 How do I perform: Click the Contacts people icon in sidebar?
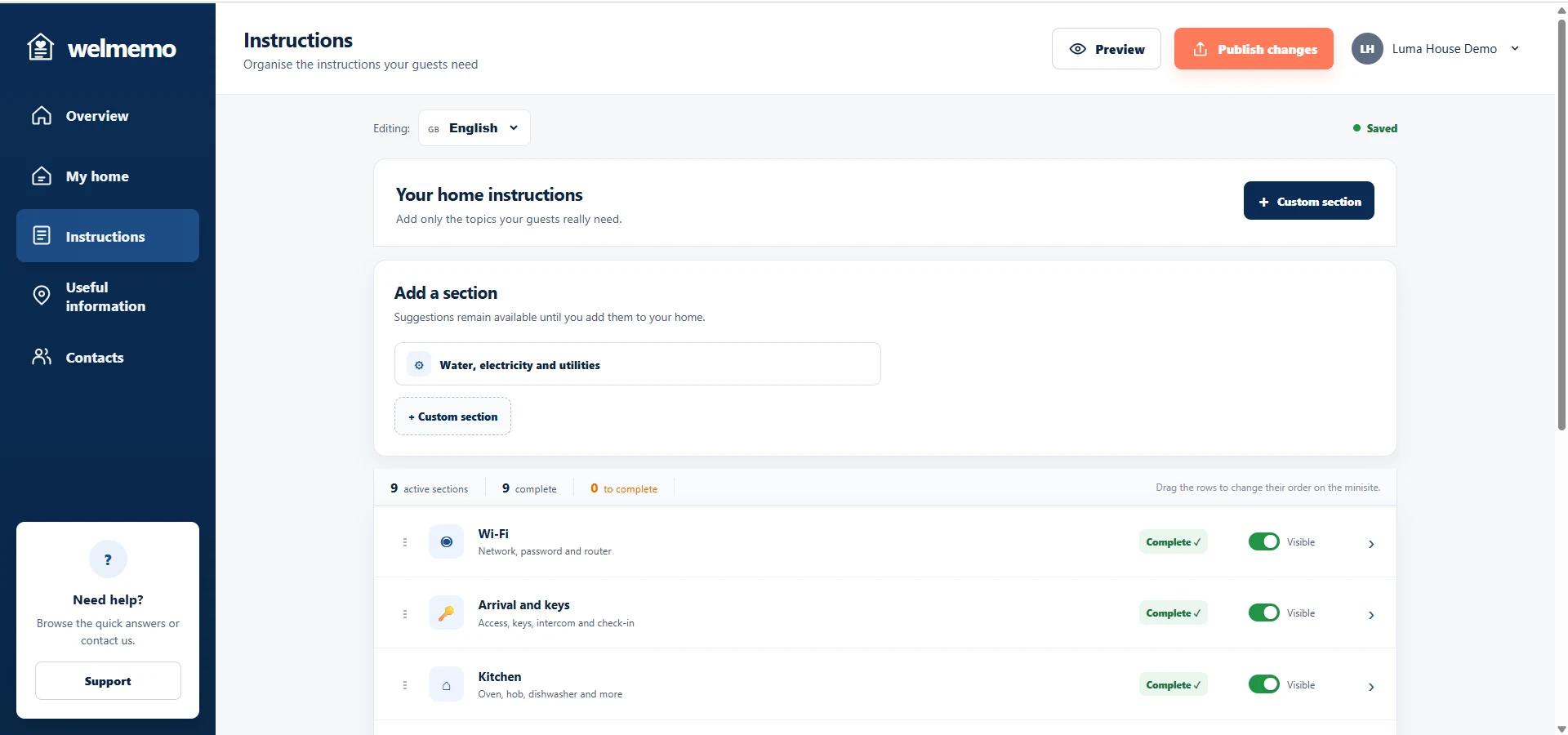(x=42, y=357)
